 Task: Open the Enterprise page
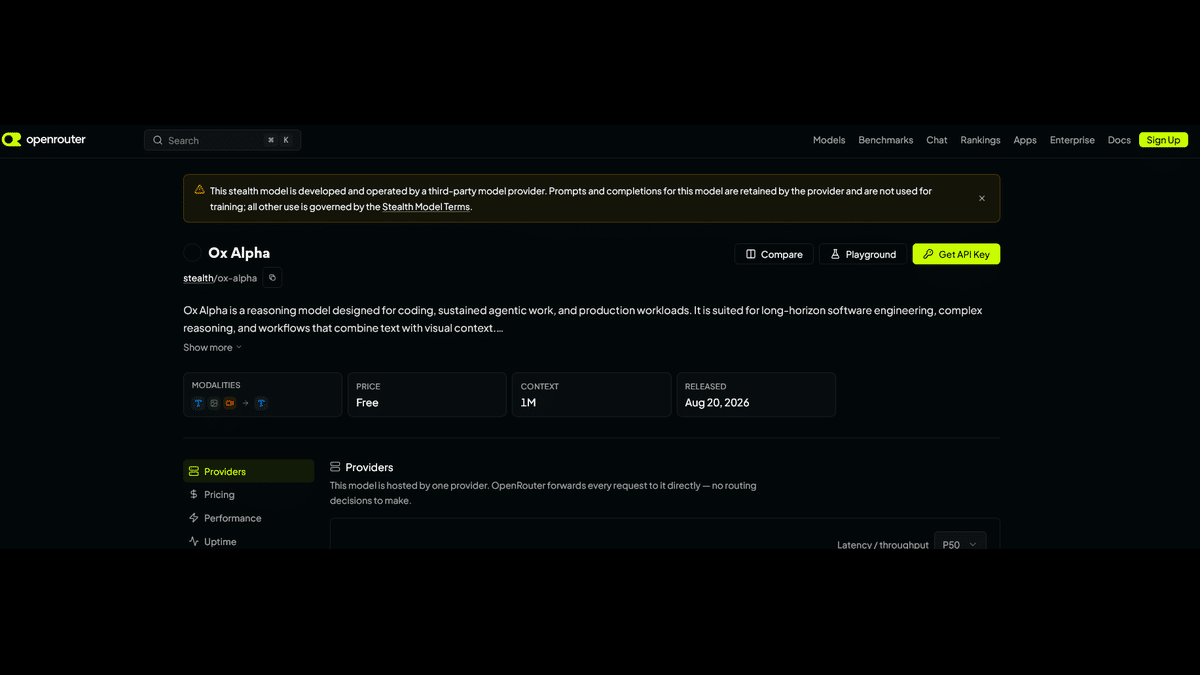[x=1072, y=140]
